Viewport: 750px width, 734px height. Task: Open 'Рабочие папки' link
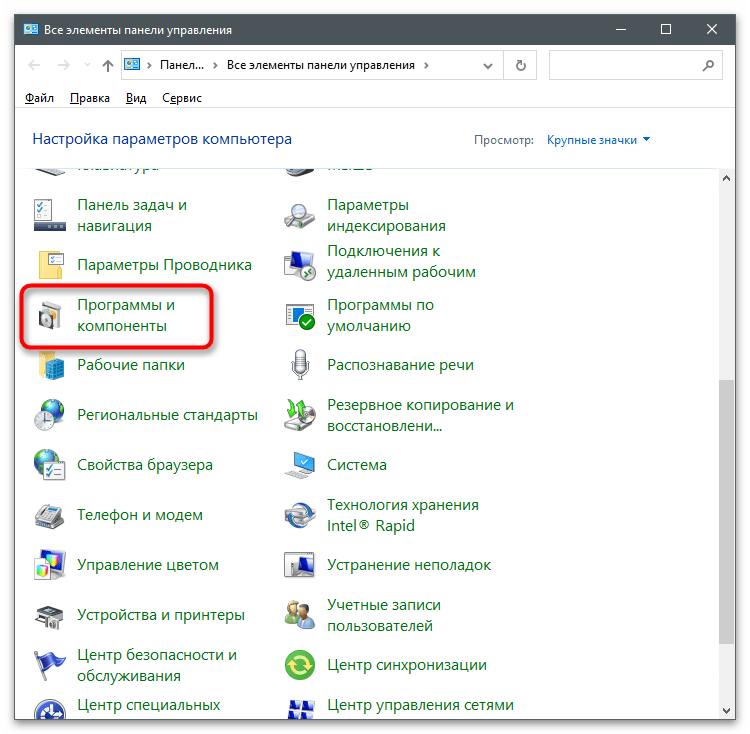(x=131, y=365)
